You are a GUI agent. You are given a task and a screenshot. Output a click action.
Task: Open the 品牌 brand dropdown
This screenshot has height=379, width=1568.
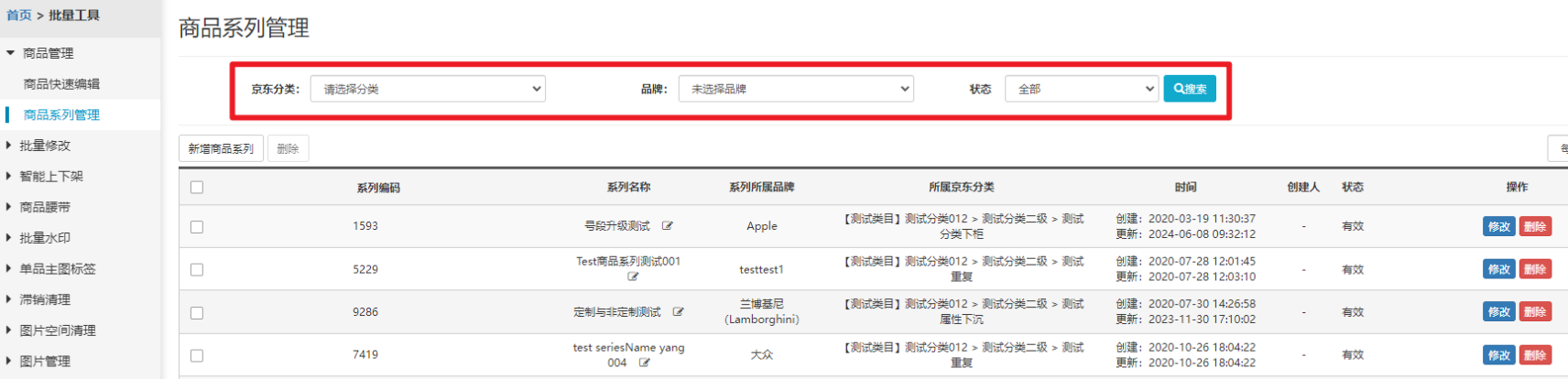[795, 89]
